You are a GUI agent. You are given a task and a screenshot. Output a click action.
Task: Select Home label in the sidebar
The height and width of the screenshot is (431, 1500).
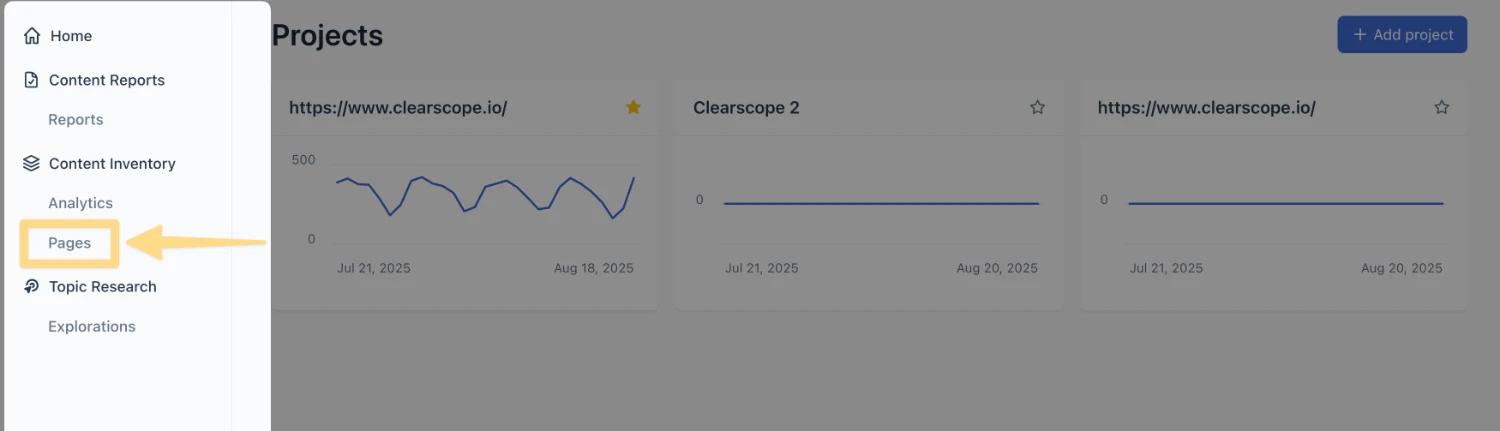(x=71, y=36)
